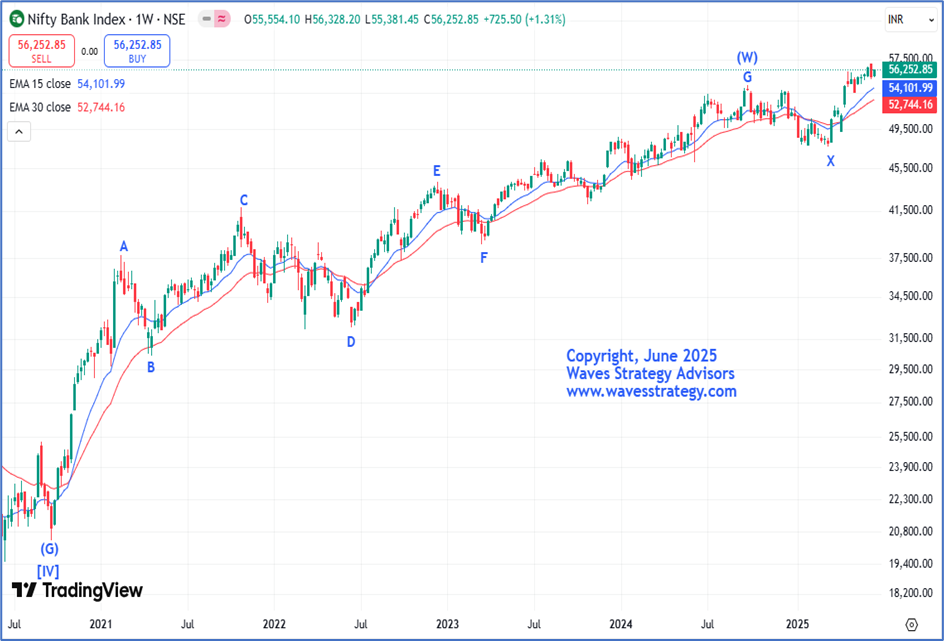
Task: Click the blue 54,101.99 EMA axis label
Action: [x=910, y=88]
